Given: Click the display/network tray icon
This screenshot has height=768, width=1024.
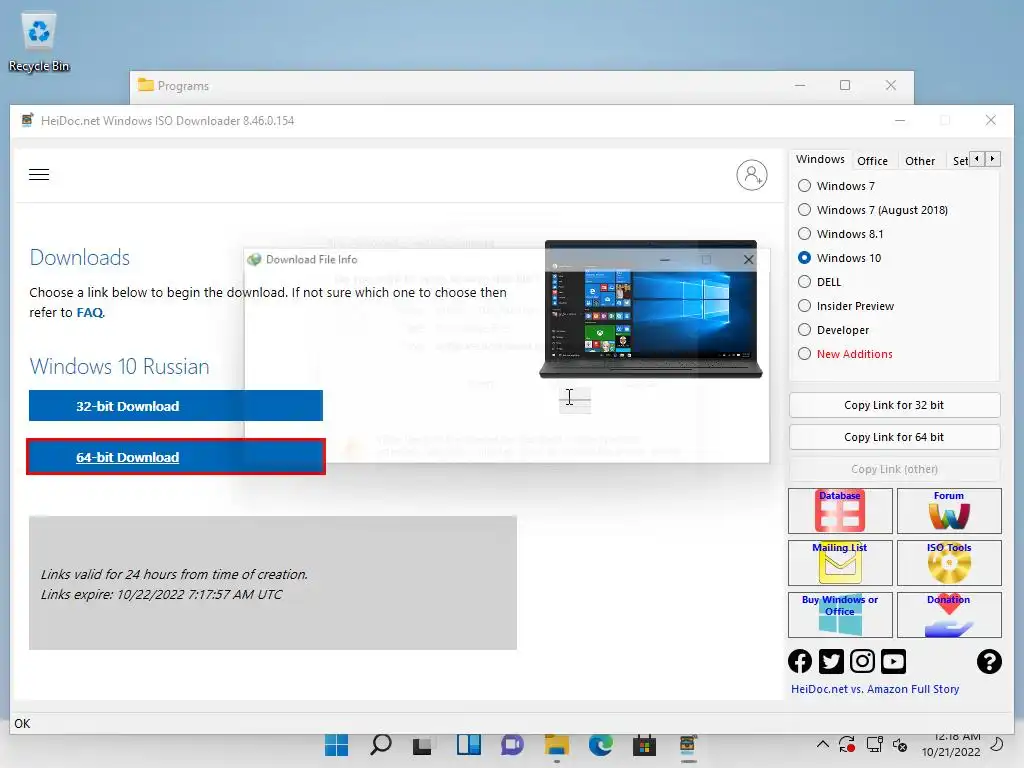Looking at the screenshot, I should pyautogui.click(x=874, y=744).
